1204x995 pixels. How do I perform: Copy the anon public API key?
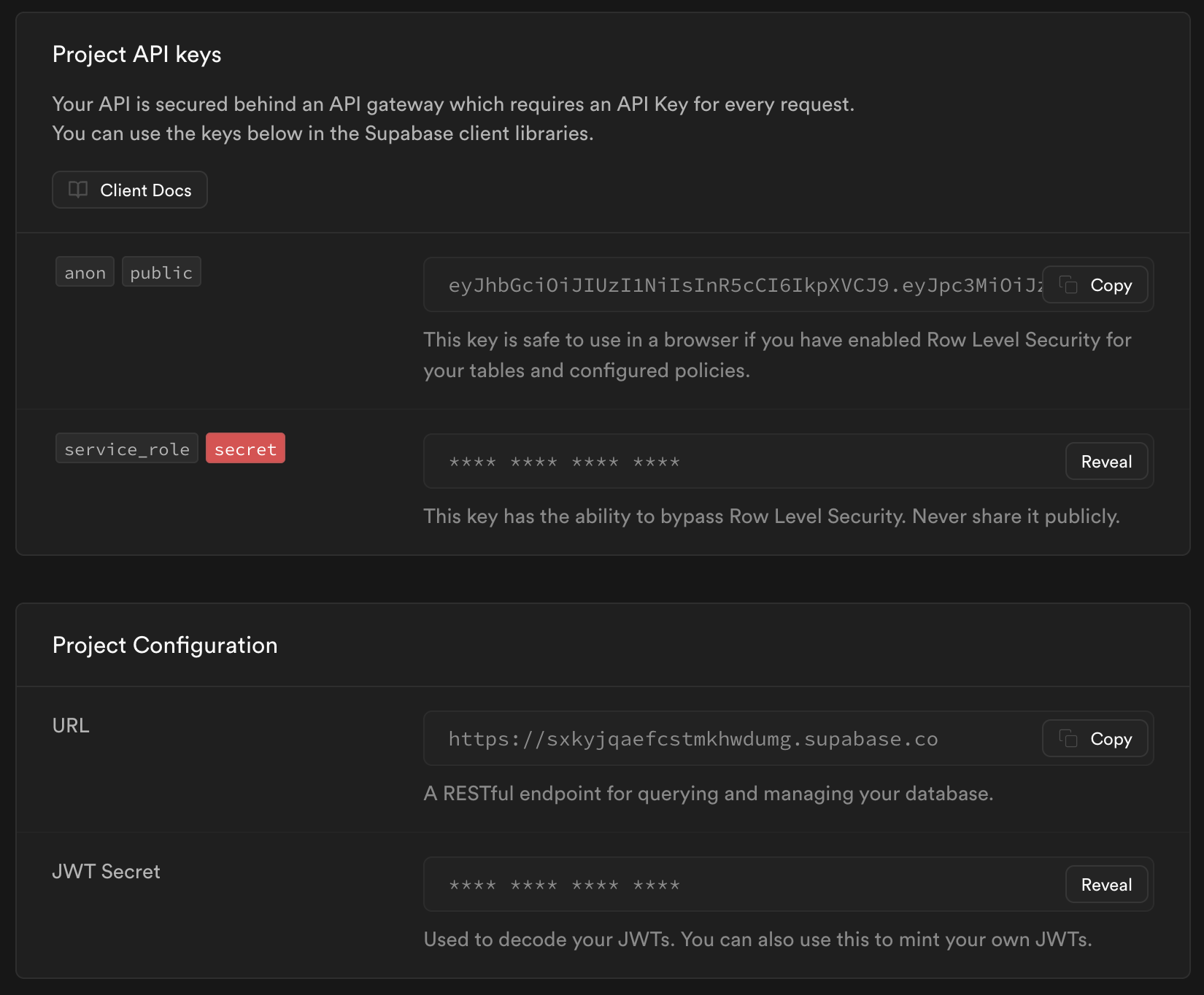(1095, 284)
